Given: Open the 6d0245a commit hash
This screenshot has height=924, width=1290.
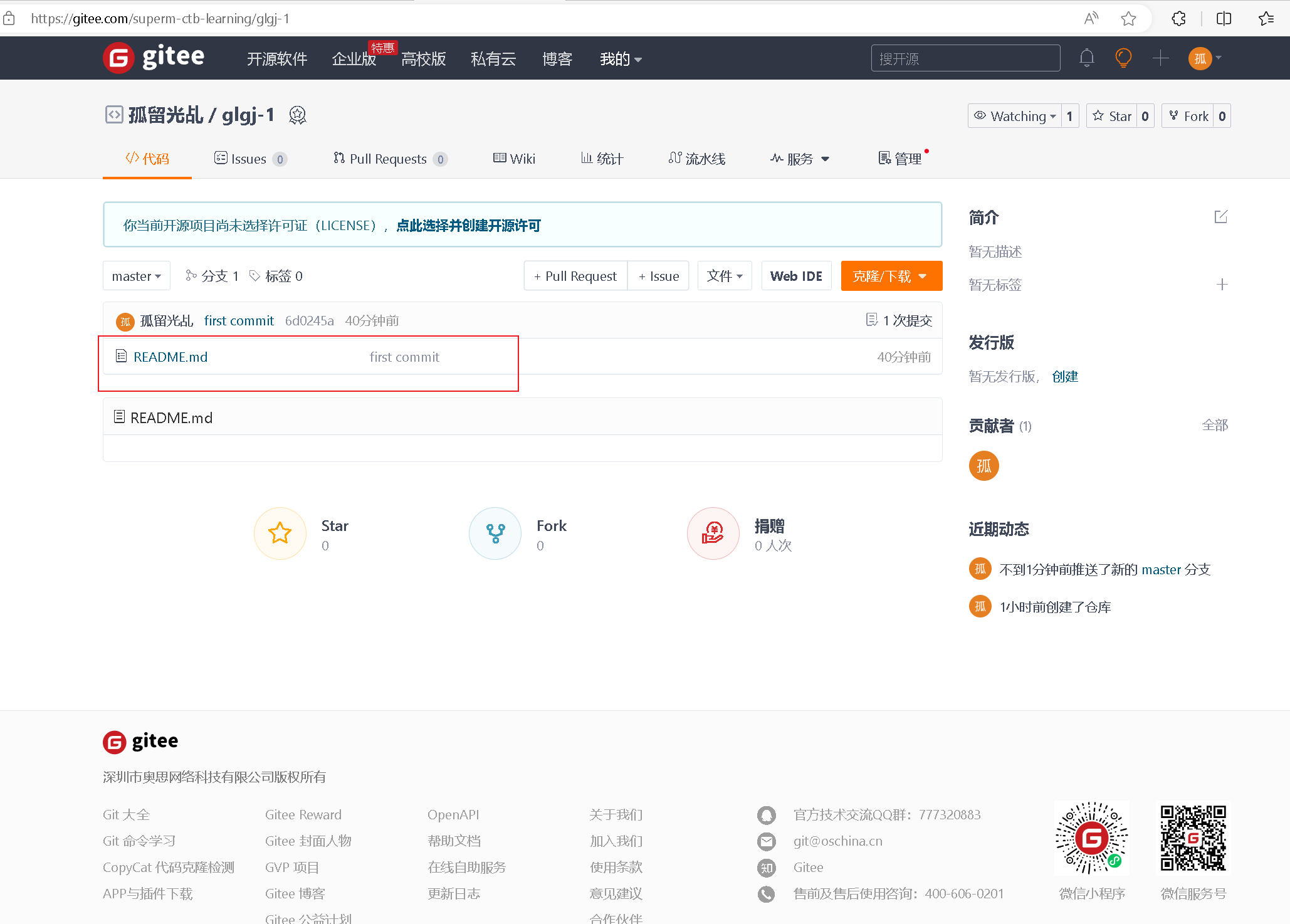Looking at the screenshot, I should pos(310,321).
